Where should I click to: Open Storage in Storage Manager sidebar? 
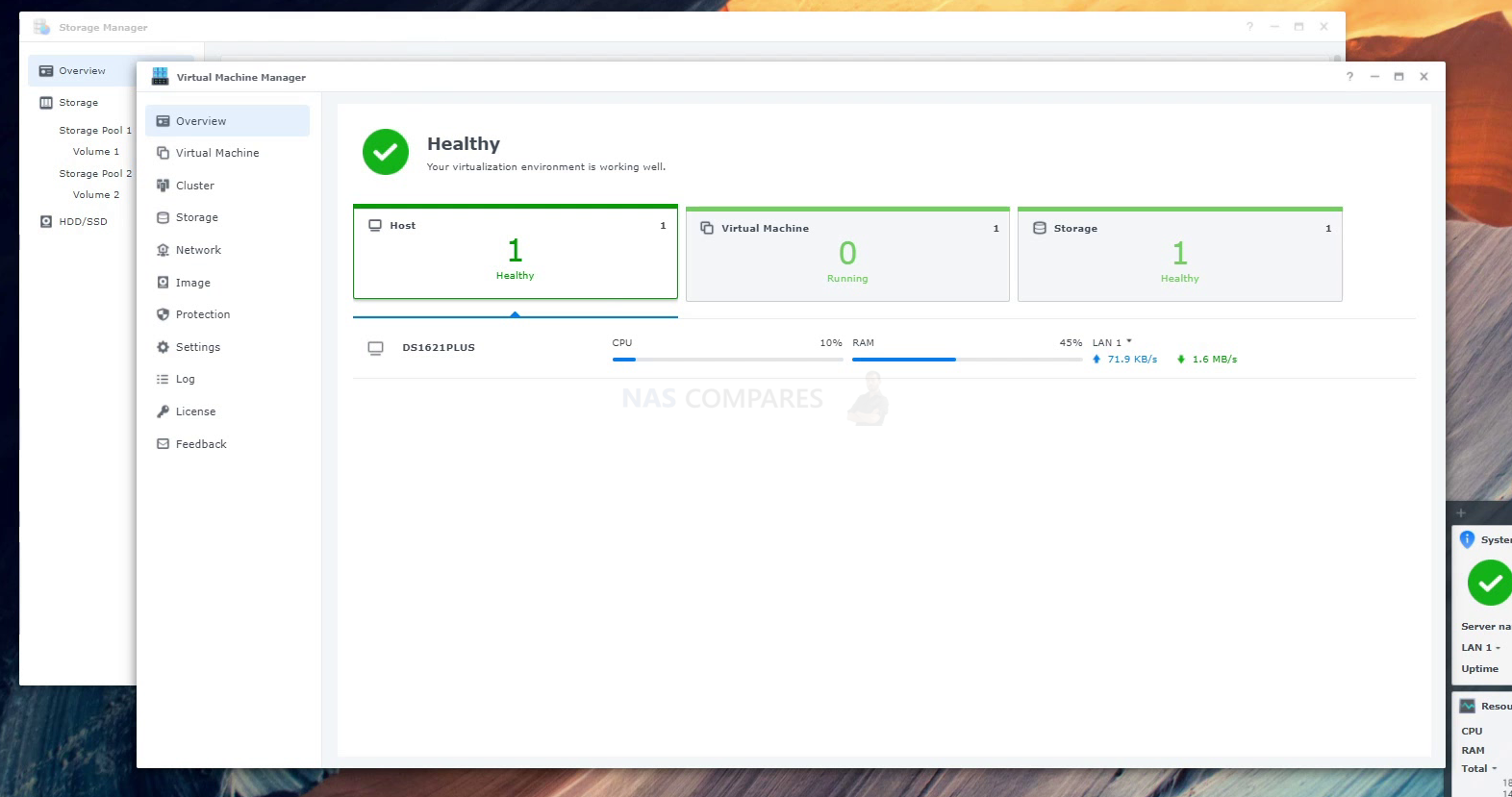pyautogui.click(x=79, y=103)
